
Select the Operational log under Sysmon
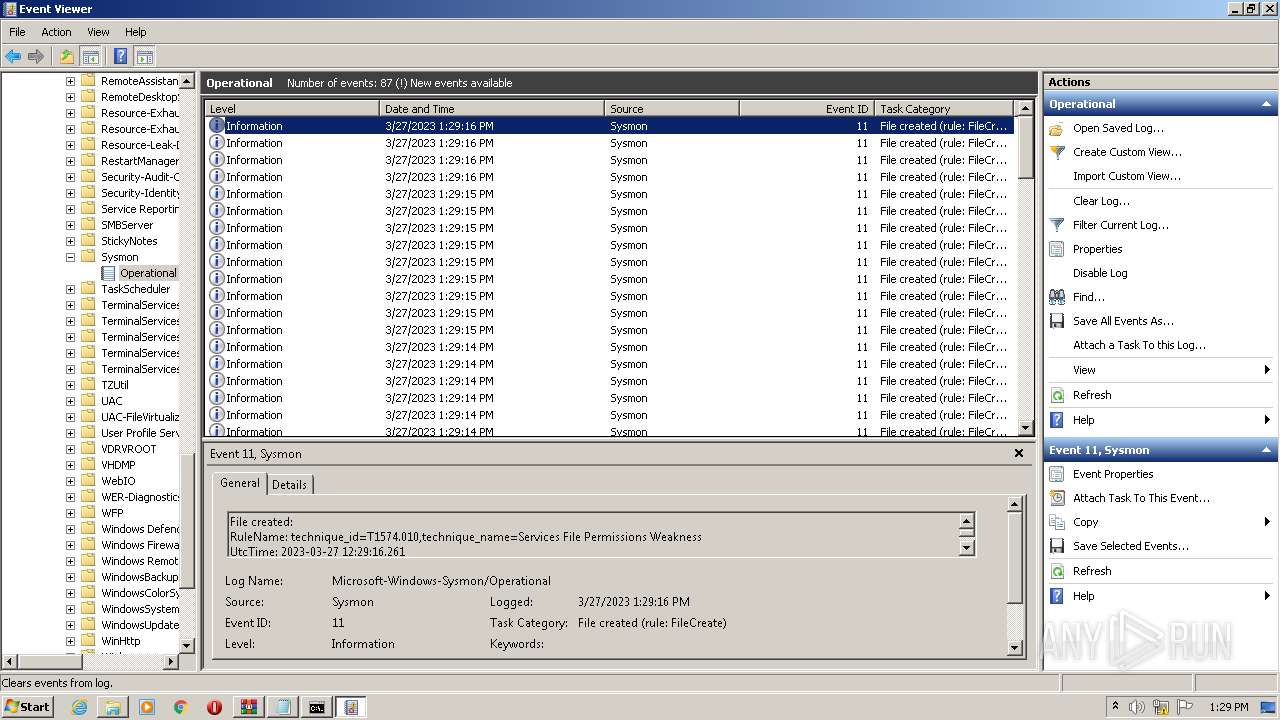[x=148, y=273]
